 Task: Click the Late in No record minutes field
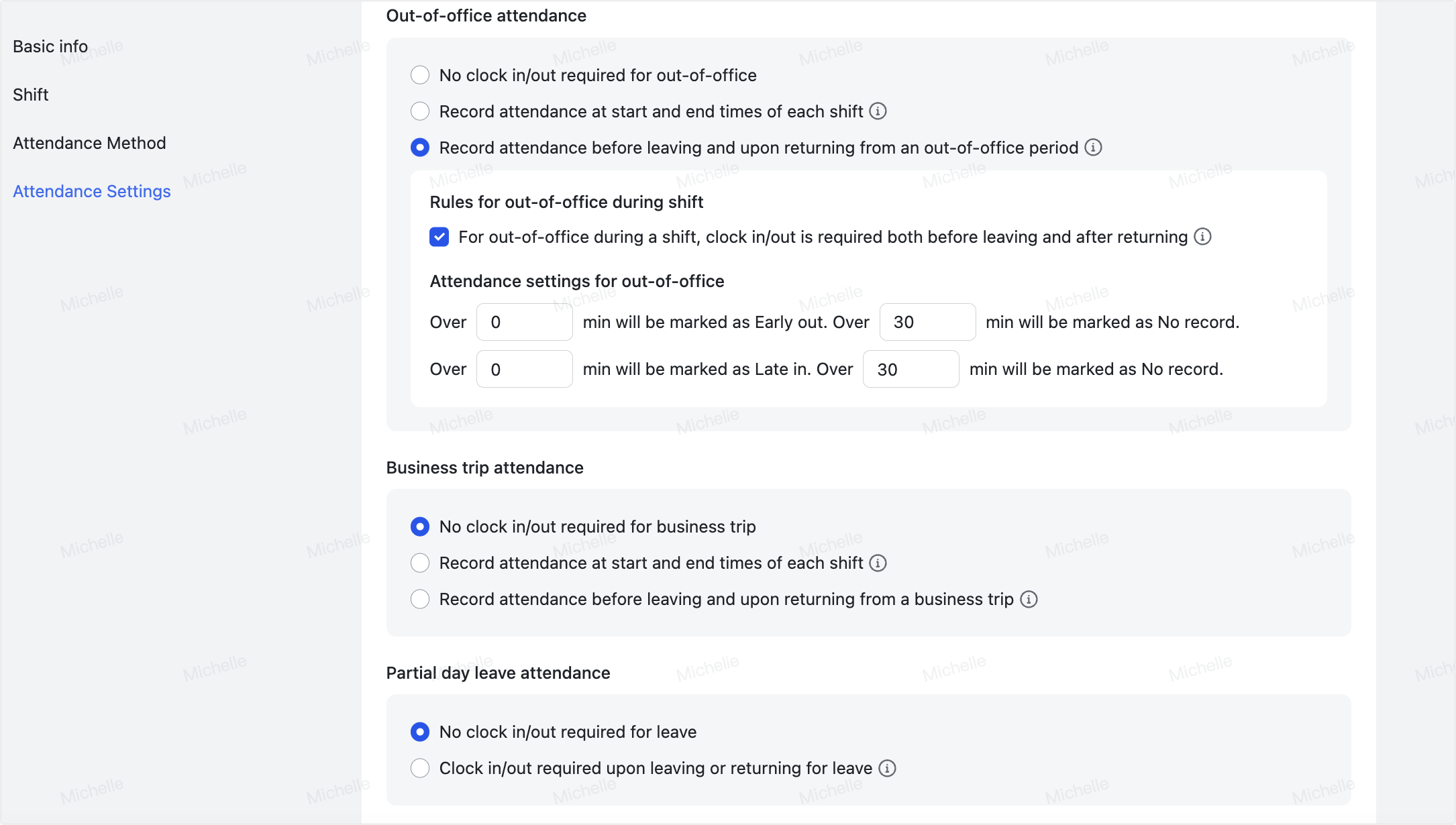911,369
